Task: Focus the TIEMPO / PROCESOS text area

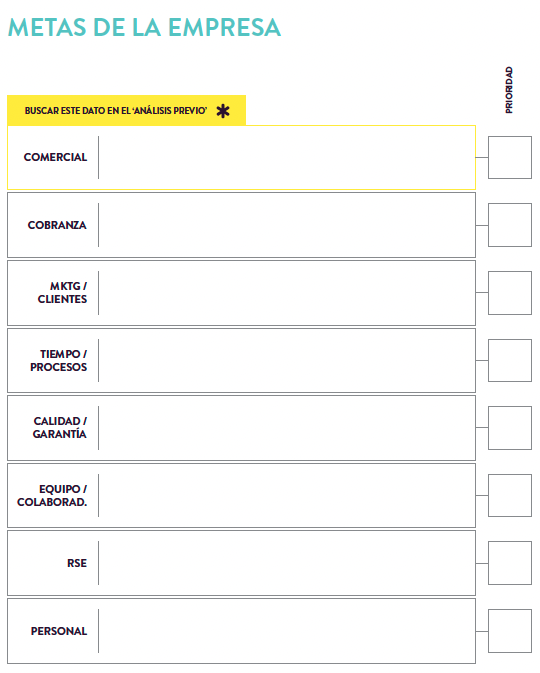Action: coord(287,361)
